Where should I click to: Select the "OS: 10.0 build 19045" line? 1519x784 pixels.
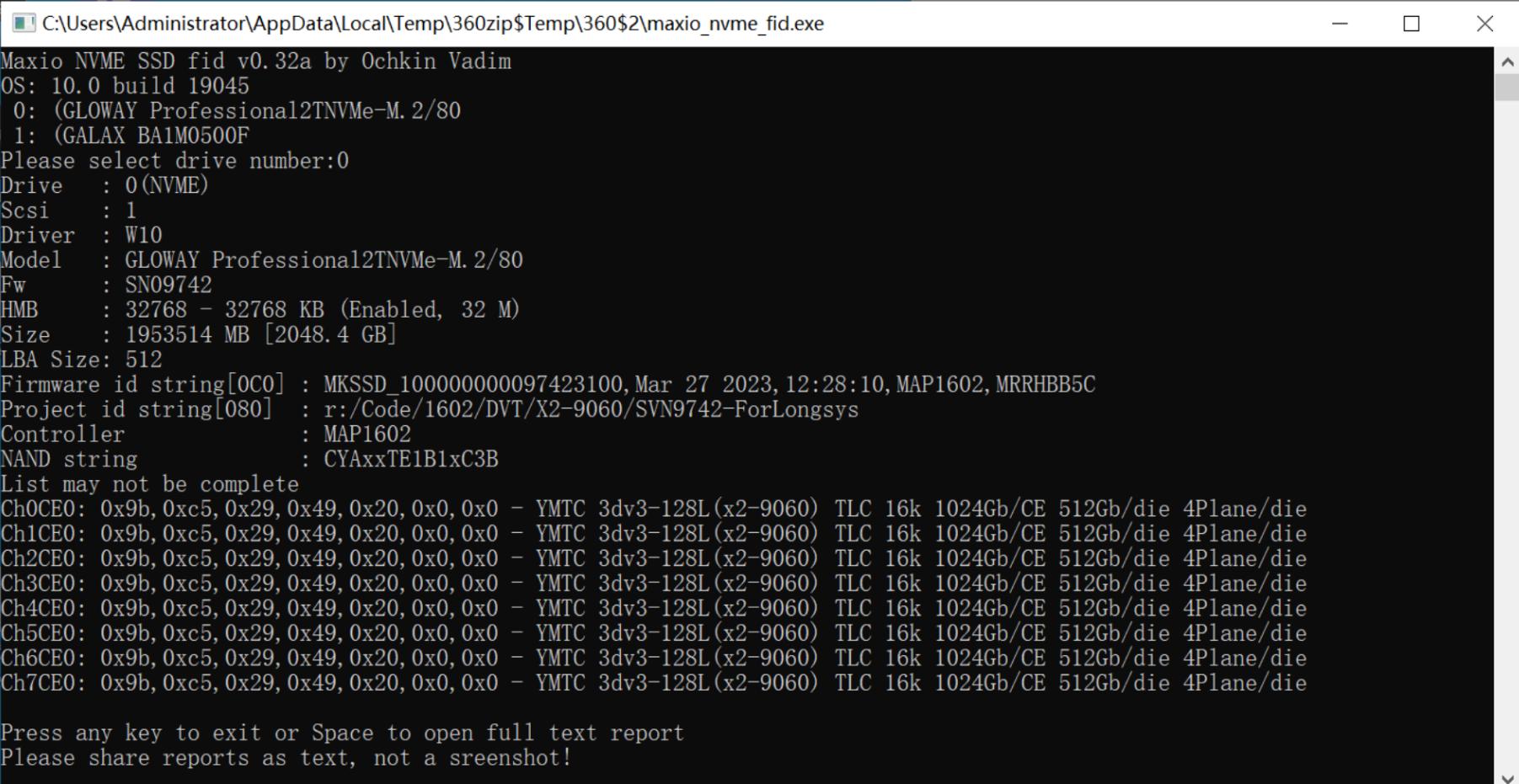pos(126,86)
